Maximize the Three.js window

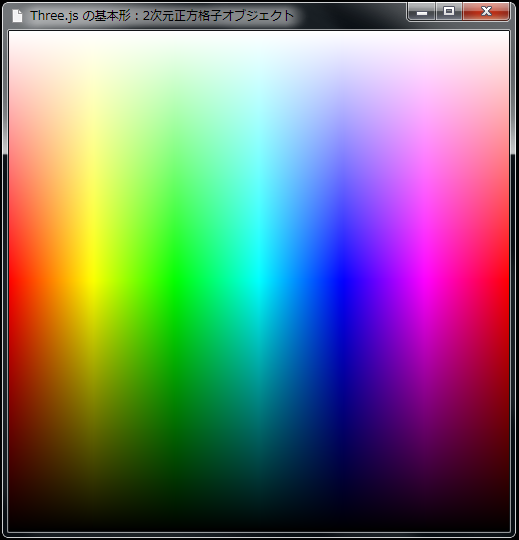tap(449, 11)
